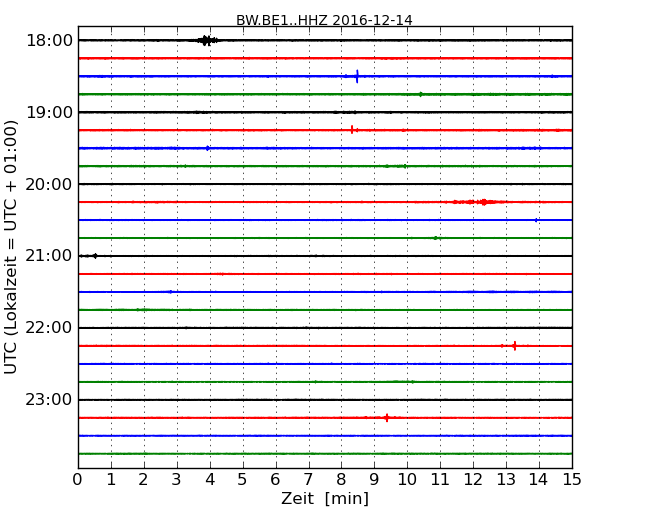Click the x-axis tick label 11

[x=440, y=479]
